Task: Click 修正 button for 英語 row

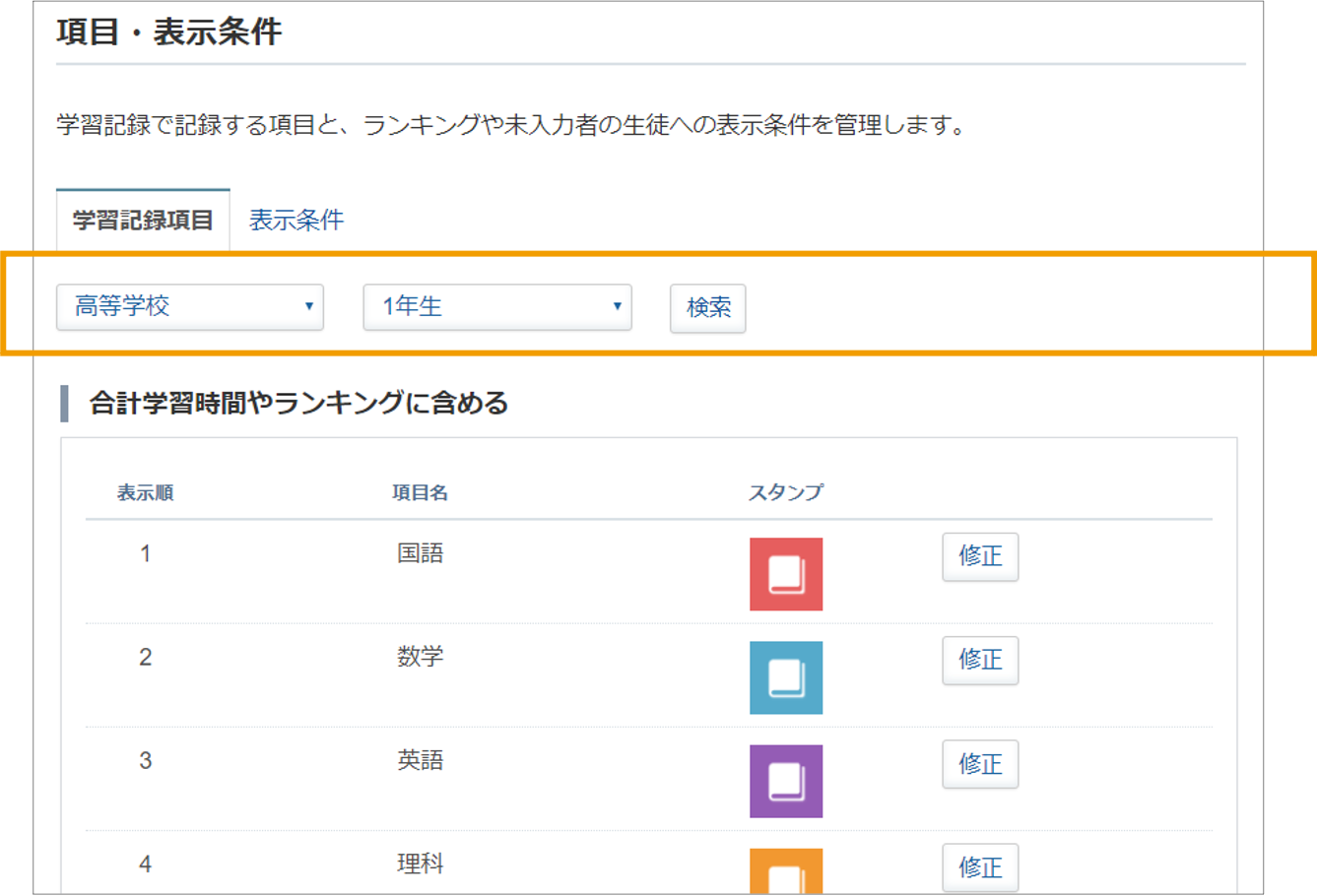Action: [x=980, y=764]
